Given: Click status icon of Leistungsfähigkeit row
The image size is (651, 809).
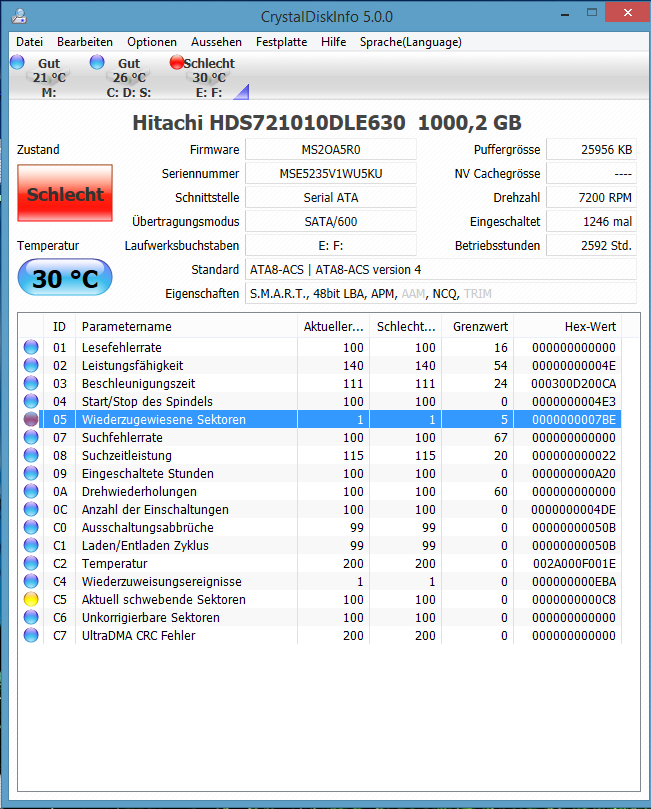Looking at the screenshot, I should coord(31,365).
